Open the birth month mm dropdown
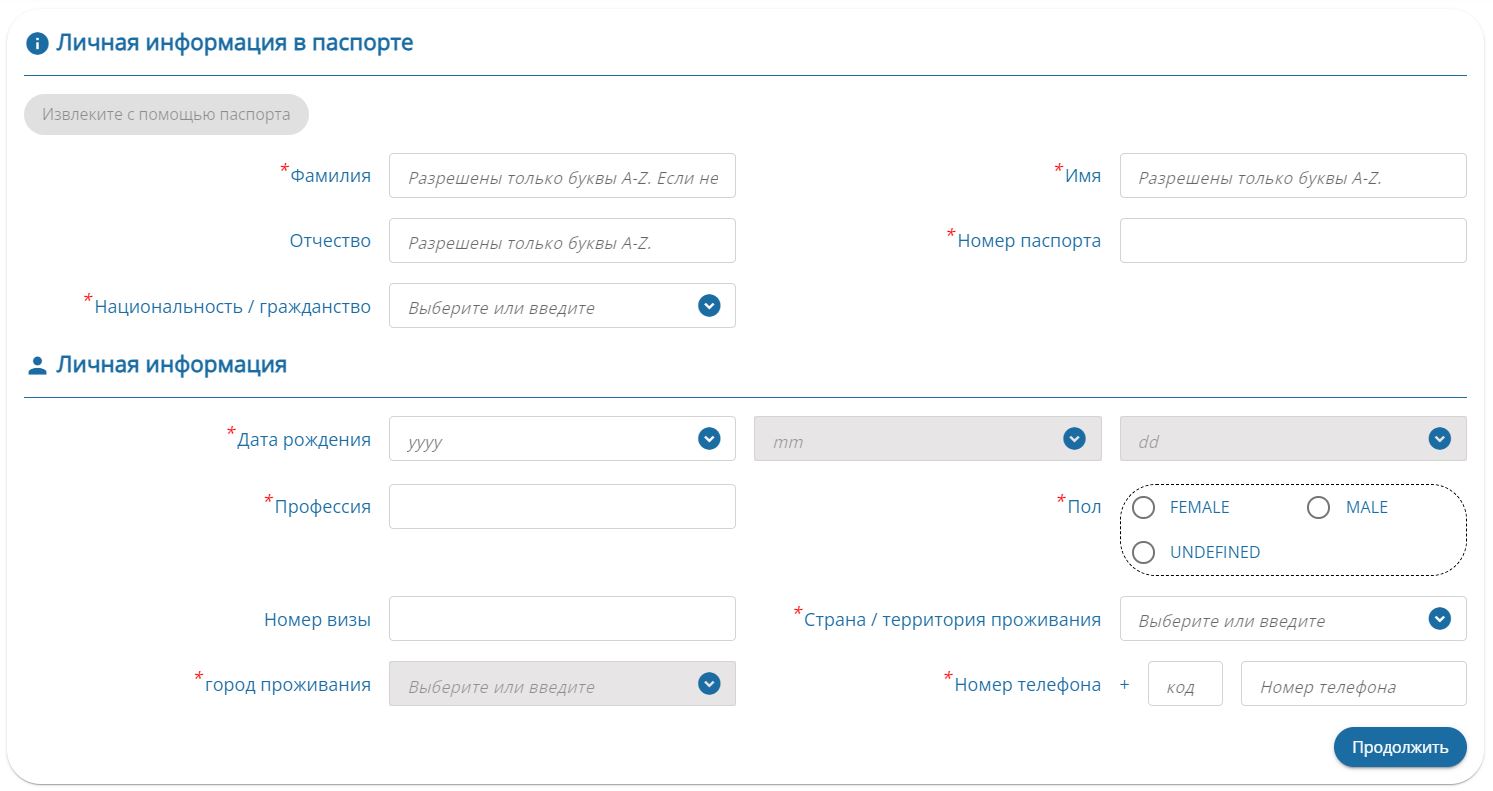 pos(927,439)
